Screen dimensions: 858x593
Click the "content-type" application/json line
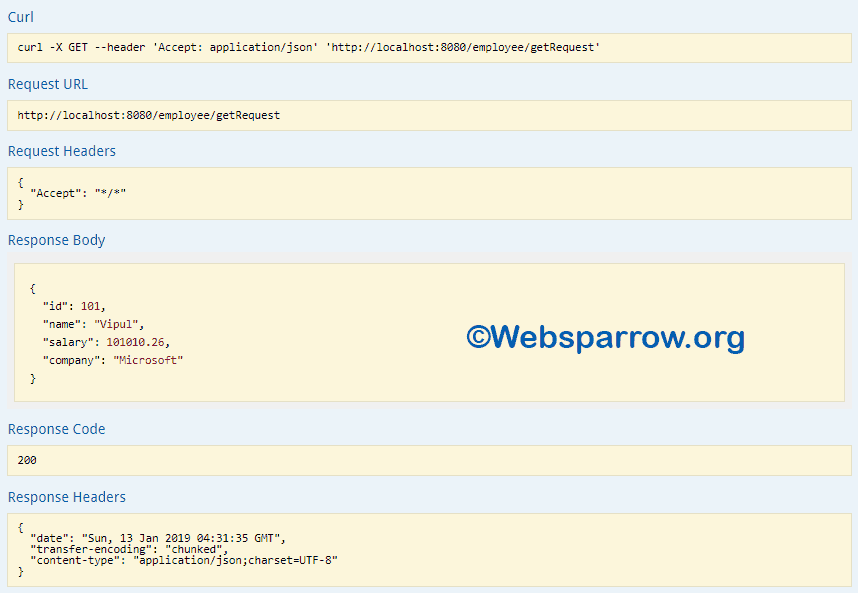(x=184, y=560)
